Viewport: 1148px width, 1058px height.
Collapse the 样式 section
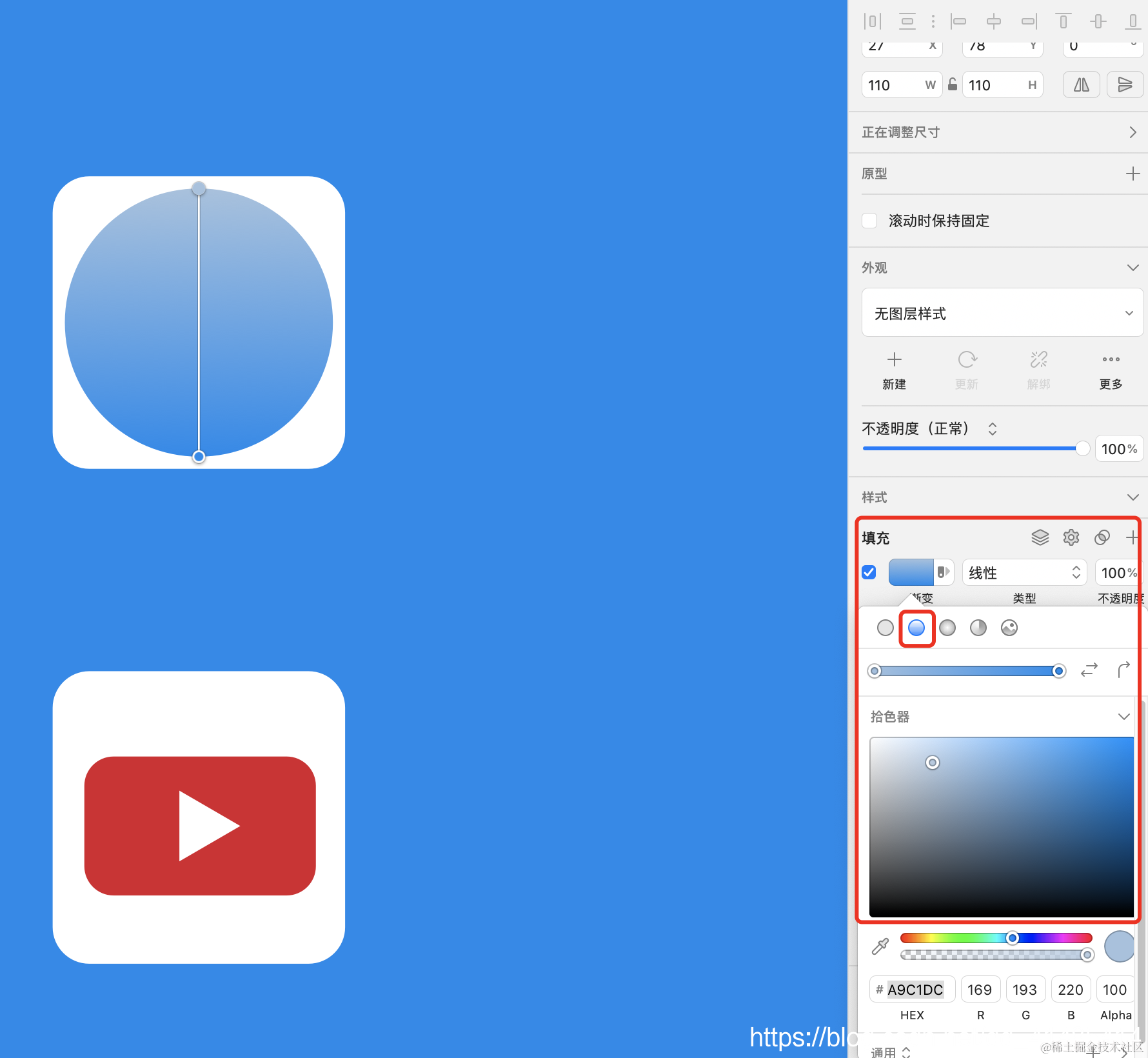1133,497
